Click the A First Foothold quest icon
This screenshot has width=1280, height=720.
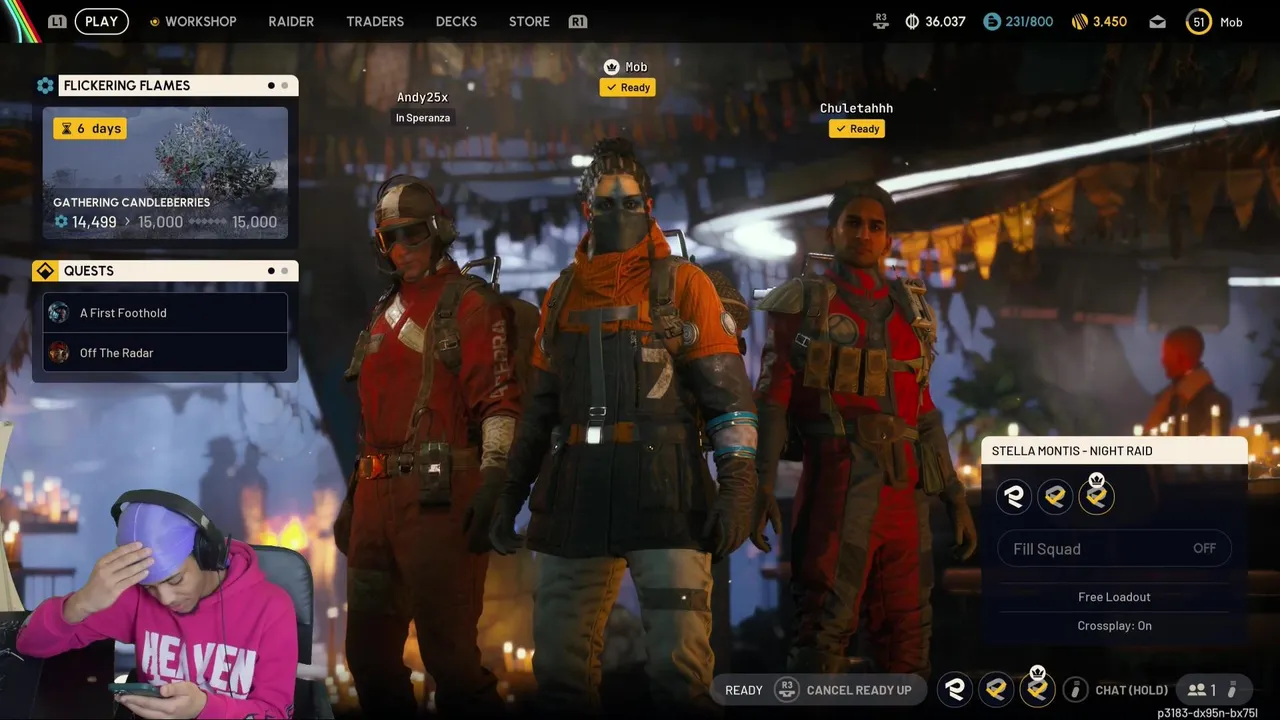coord(59,313)
